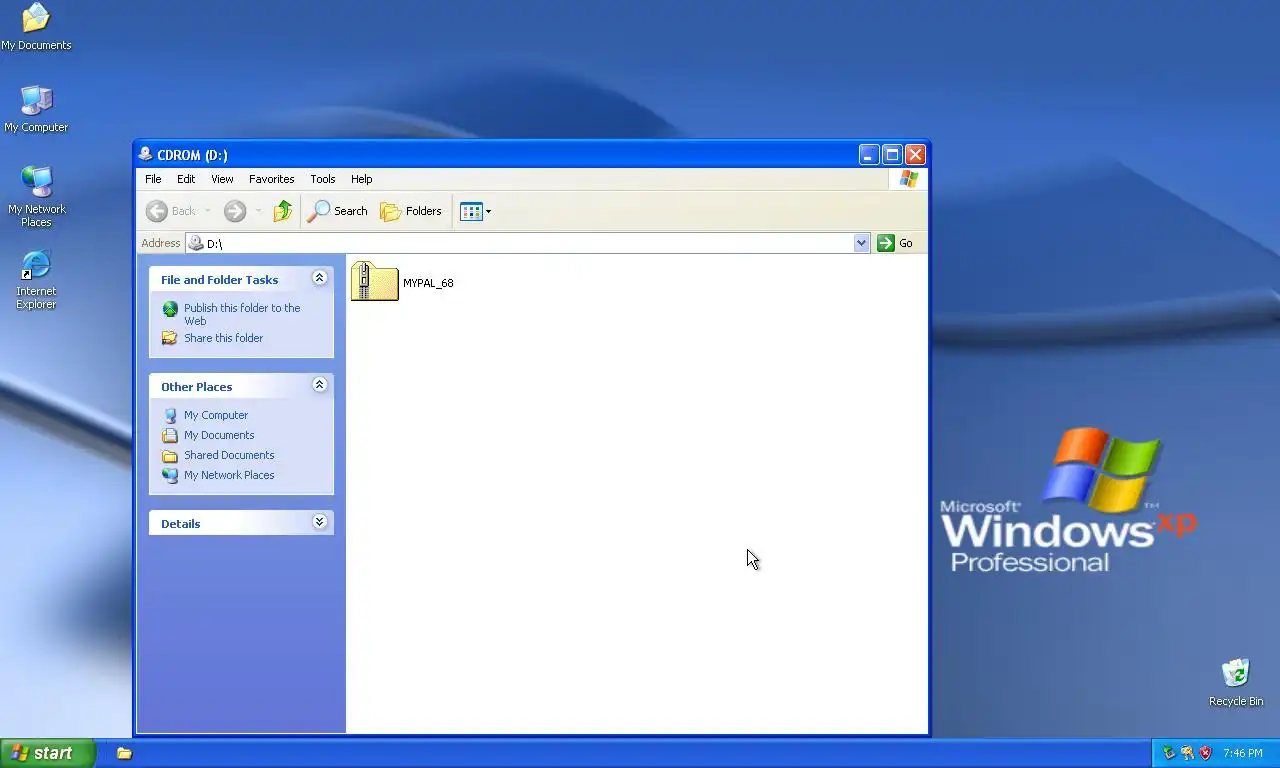
Task: Maximize the CDROM (D:) window
Action: point(892,155)
